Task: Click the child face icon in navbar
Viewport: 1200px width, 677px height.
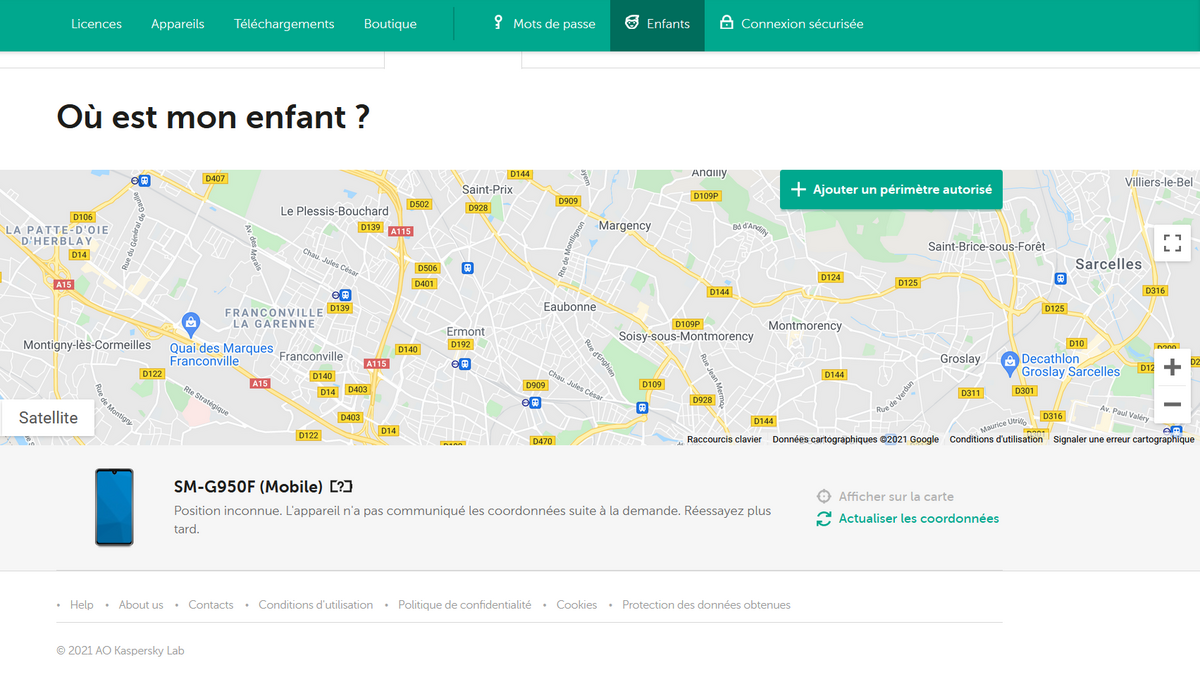Action: [631, 23]
